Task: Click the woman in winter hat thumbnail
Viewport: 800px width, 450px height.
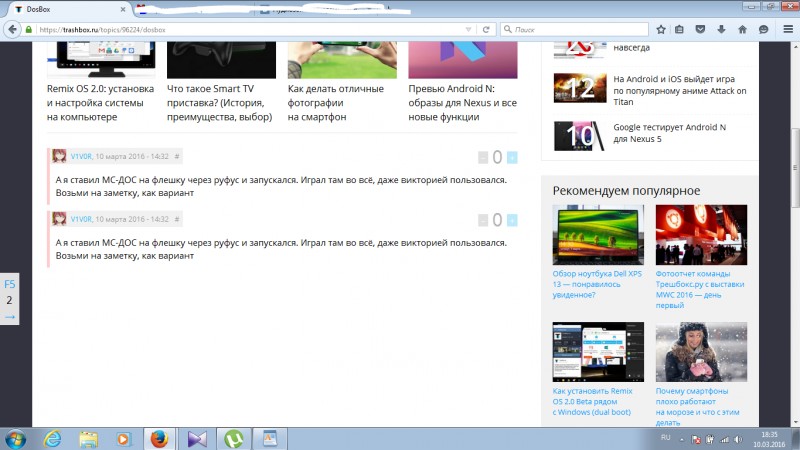Action: coord(701,352)
